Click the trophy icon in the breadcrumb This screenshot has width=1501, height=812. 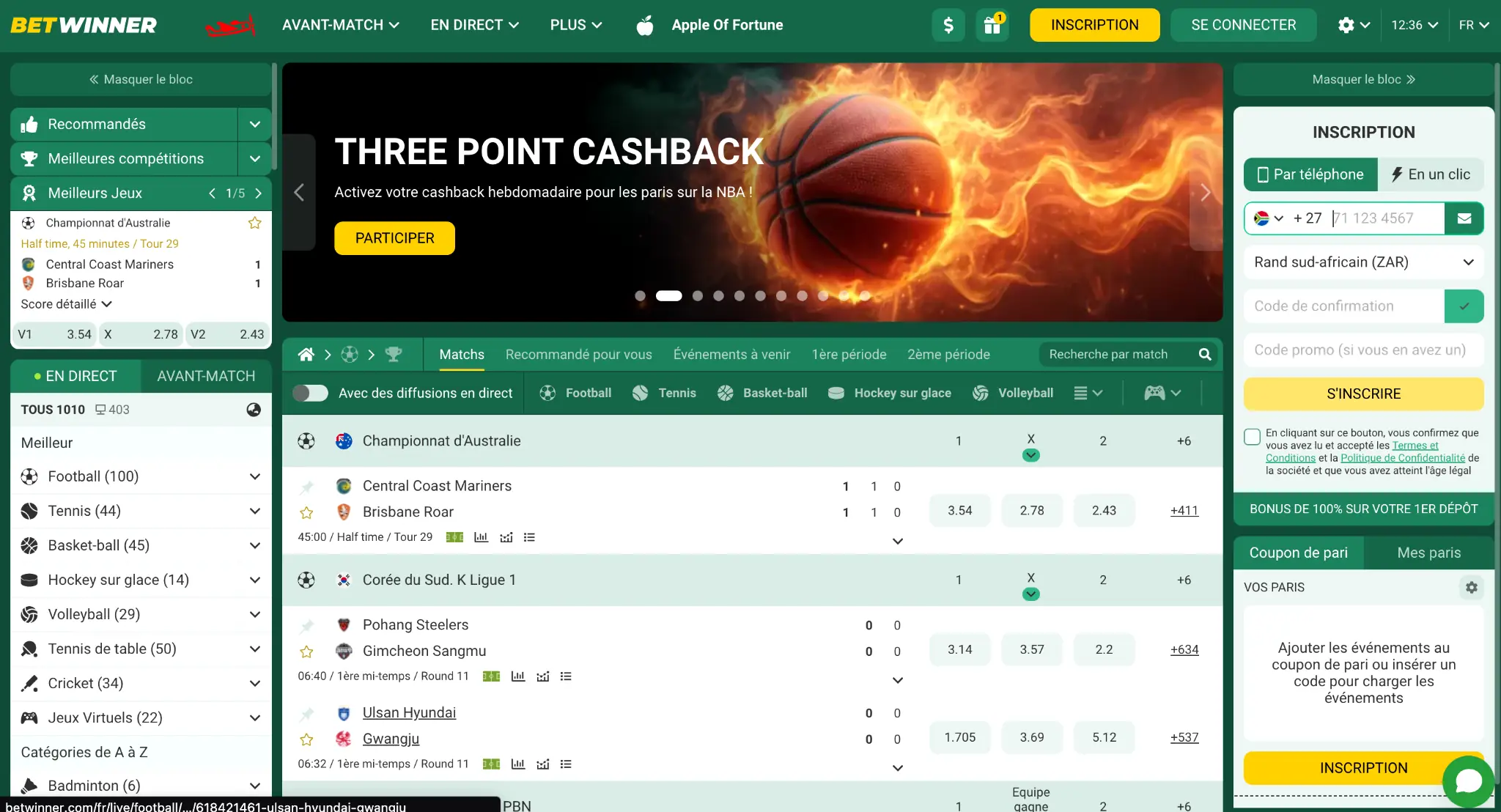394,355
